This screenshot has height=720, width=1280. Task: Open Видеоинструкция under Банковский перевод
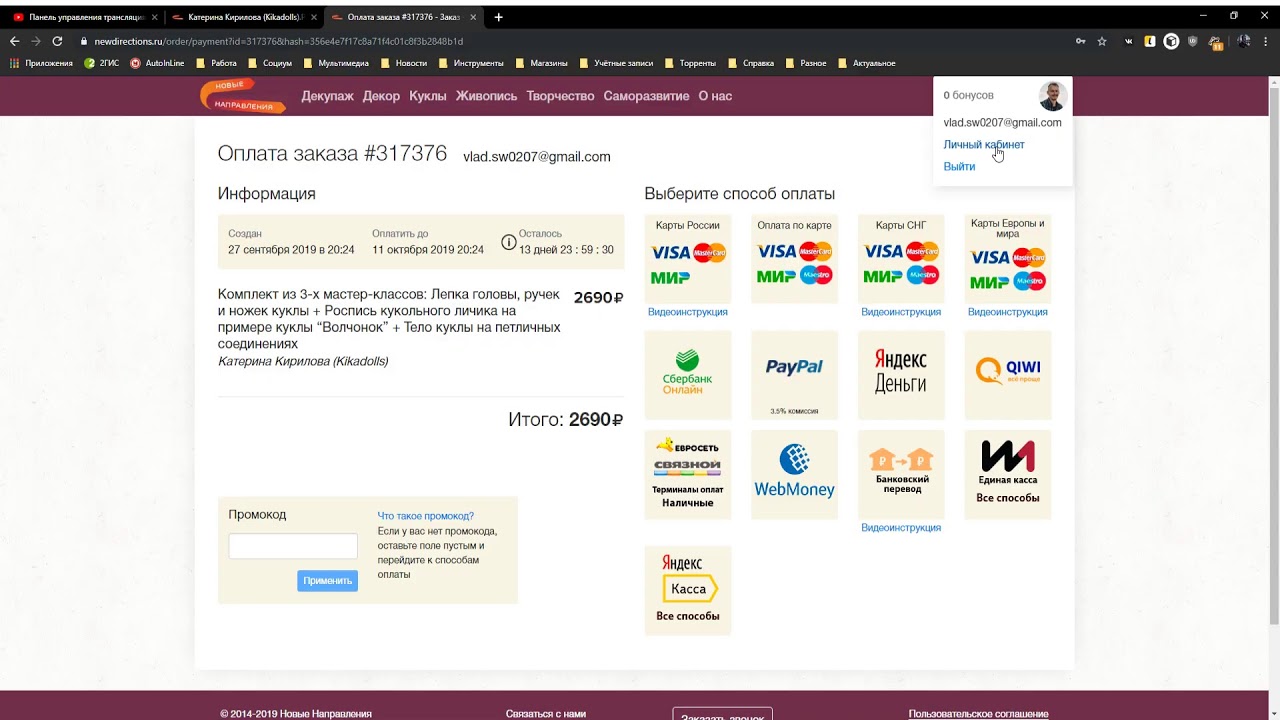(901, 528)
